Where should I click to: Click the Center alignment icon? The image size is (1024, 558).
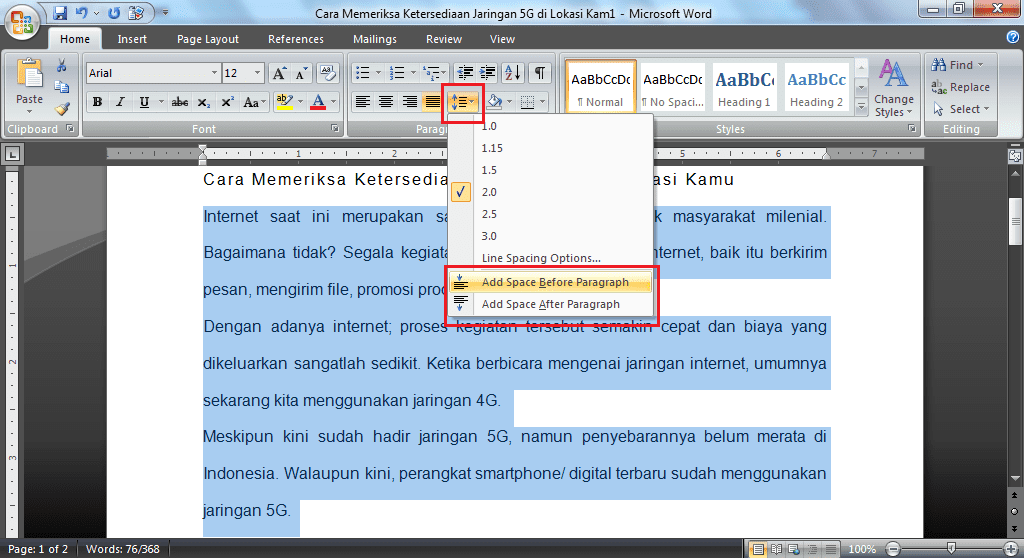(x=386, y=102)
